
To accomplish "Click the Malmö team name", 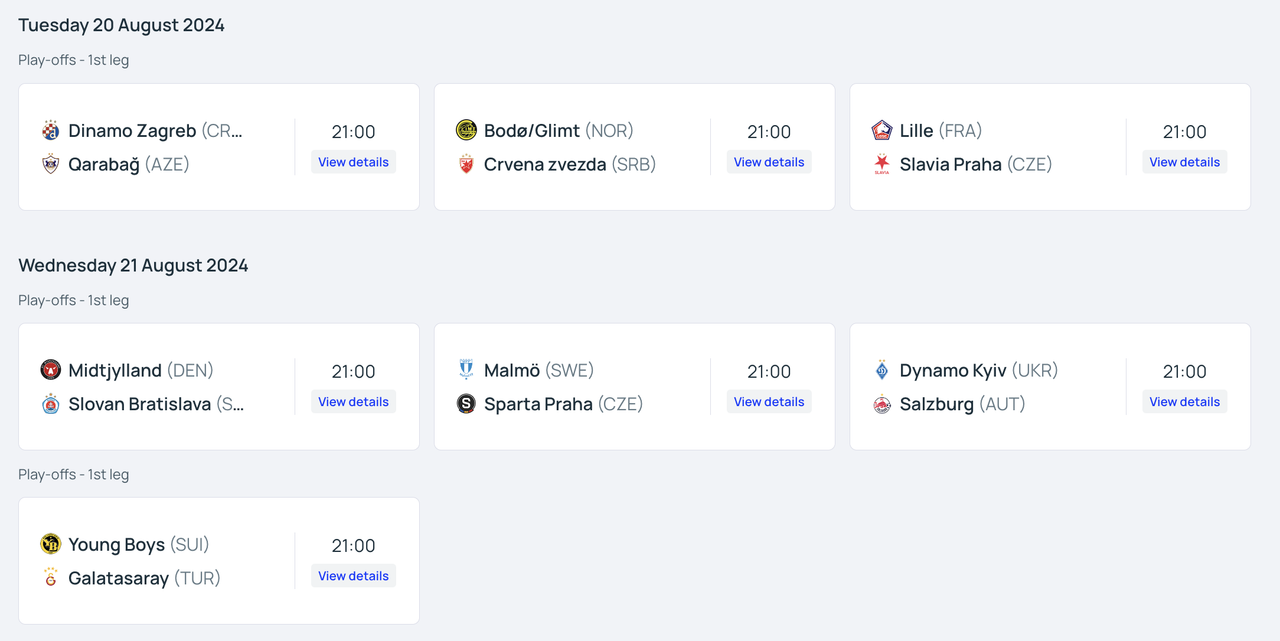I will 511,370.
